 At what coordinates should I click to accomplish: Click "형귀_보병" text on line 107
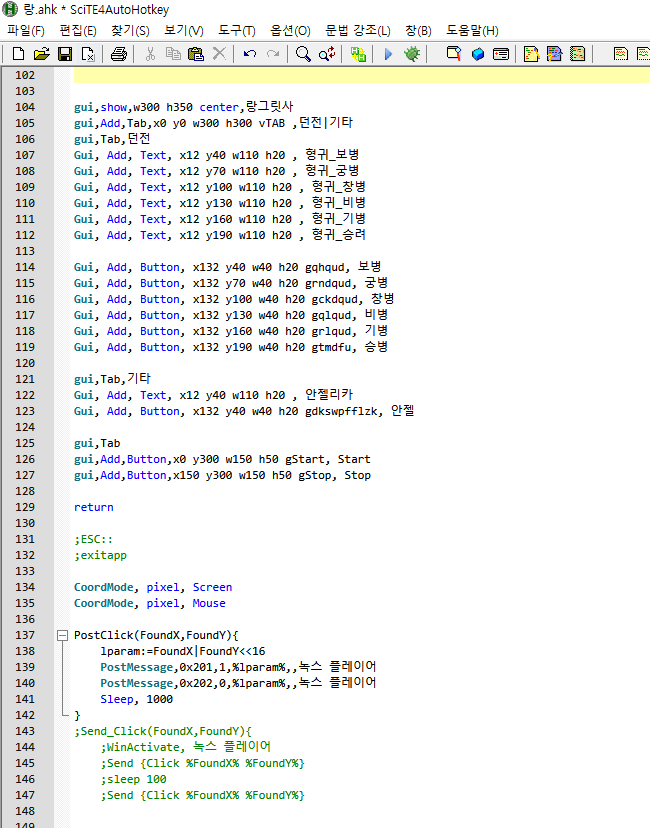coord(332,155)
